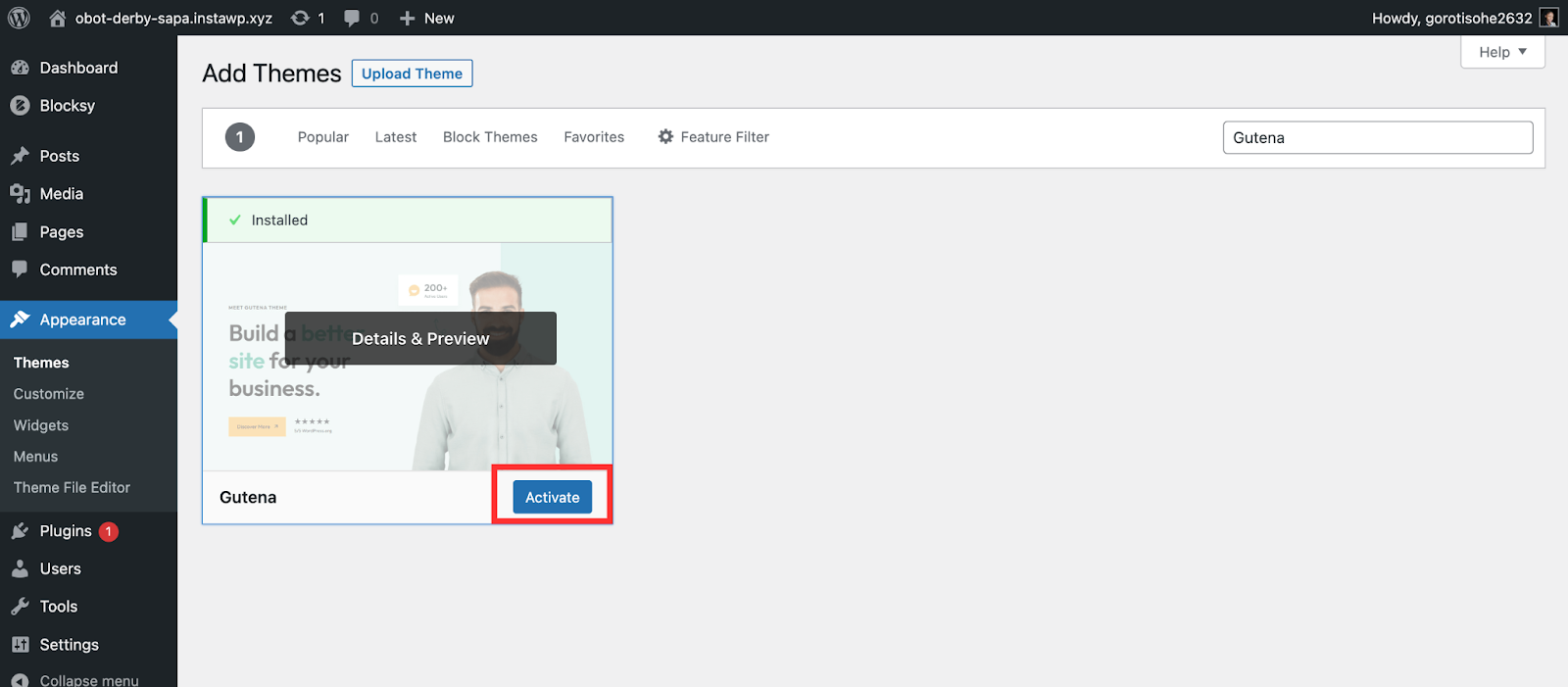The height and width of the screenshot is (687, 1568).
Task: Click the Pages sidebar icon
Action: click(20, 232)
